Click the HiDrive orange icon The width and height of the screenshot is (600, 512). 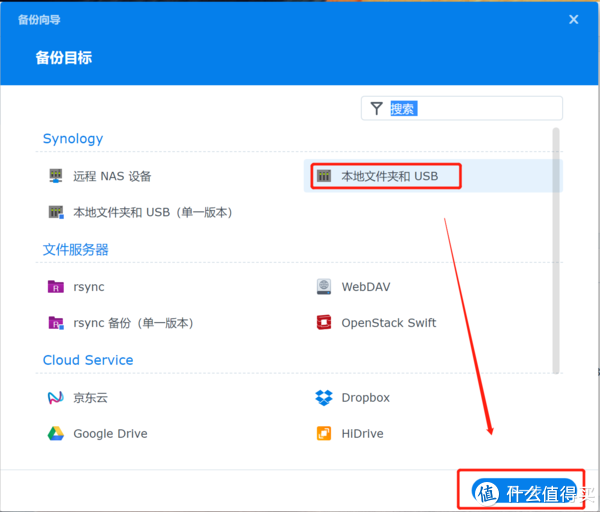tap(324, 434)
